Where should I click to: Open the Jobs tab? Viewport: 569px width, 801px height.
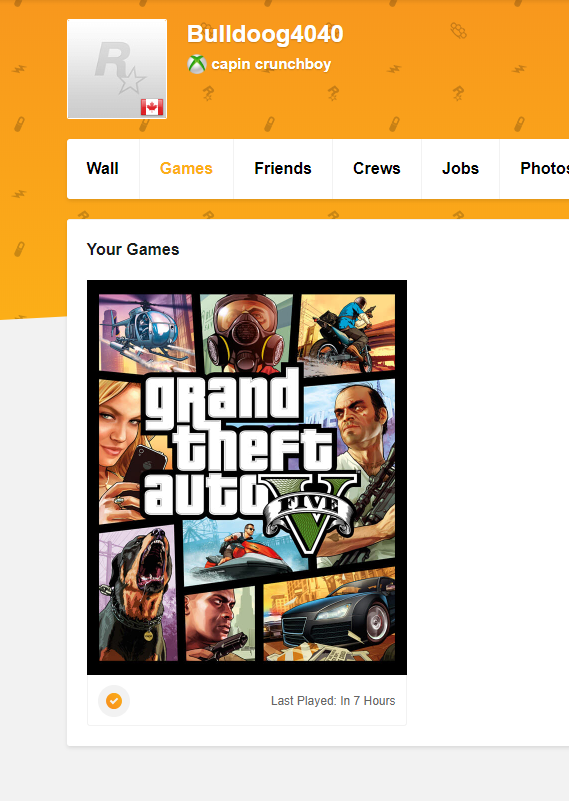point(460,169)
